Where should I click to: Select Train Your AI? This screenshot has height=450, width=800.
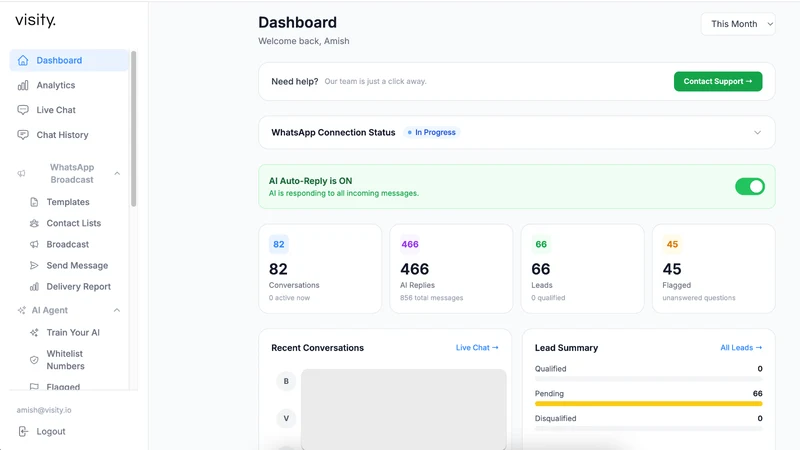[x=73, y=333]
